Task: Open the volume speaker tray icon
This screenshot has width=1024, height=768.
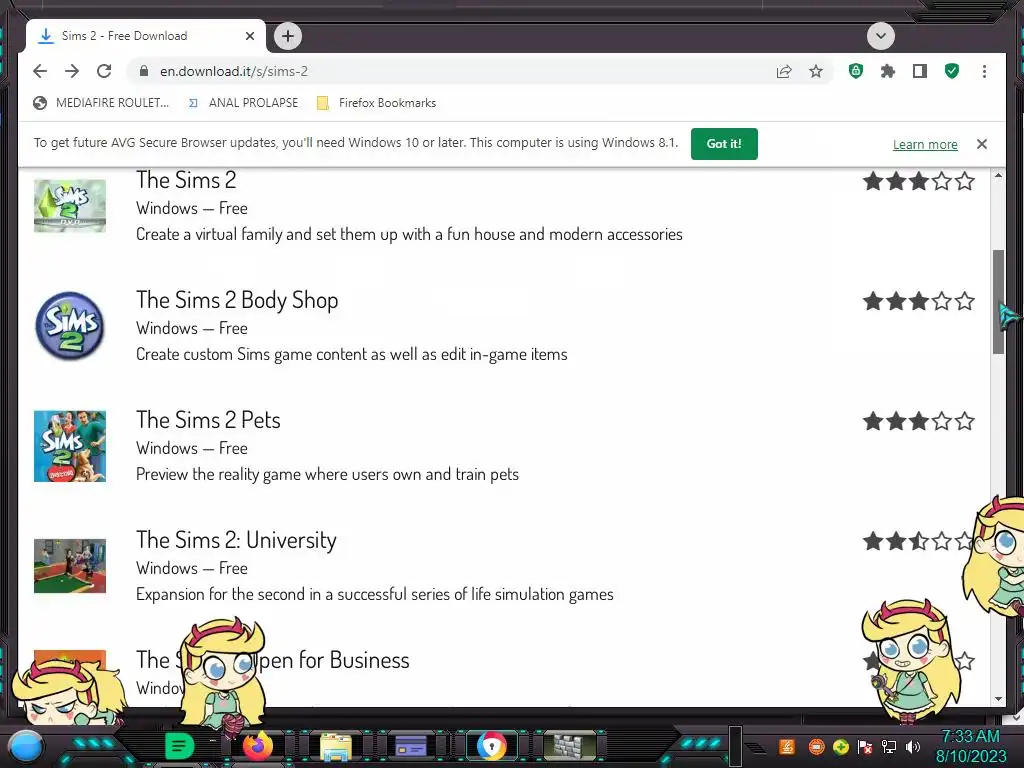Action: 913,746
